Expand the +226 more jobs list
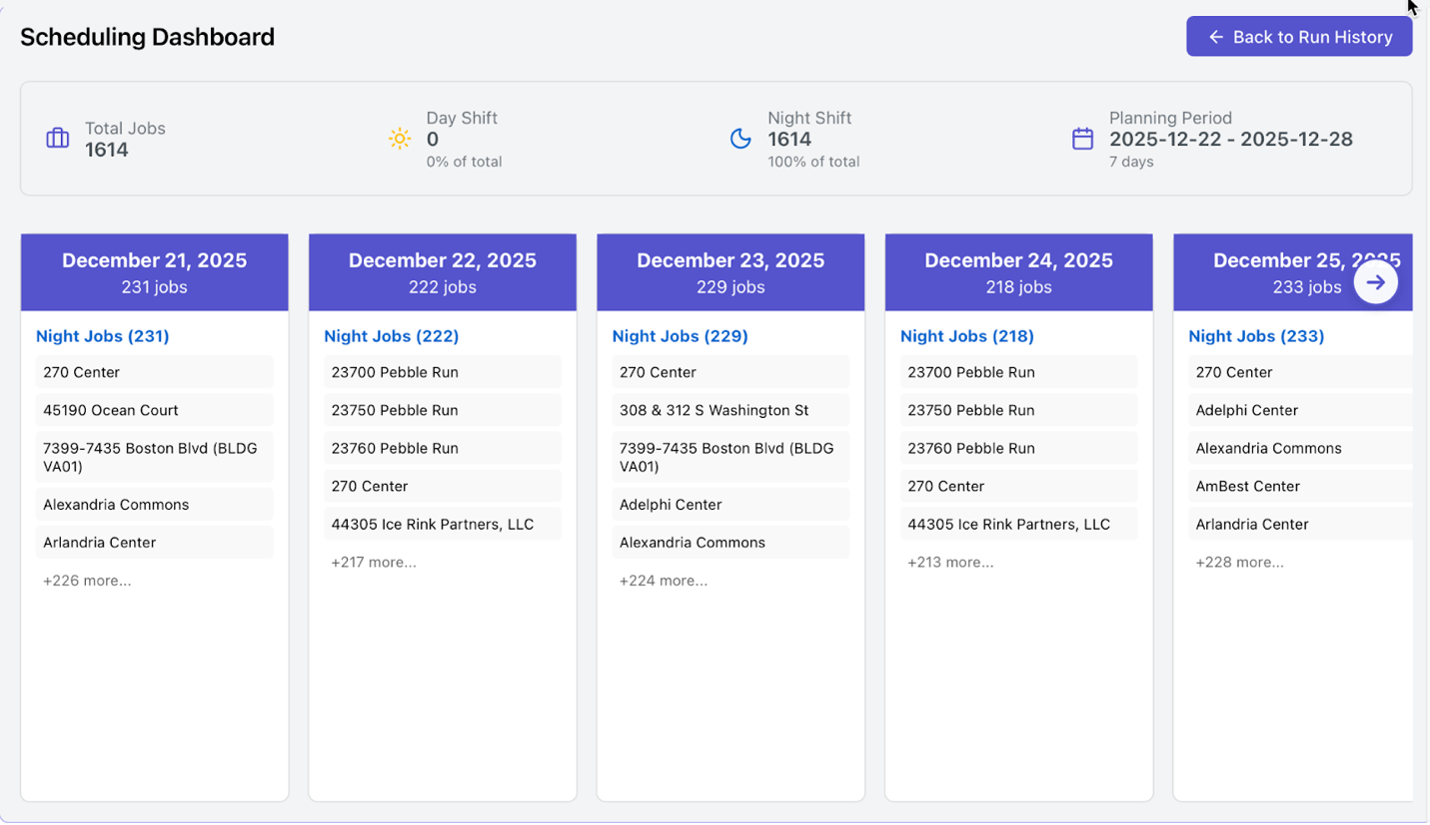 coord(87,580)
